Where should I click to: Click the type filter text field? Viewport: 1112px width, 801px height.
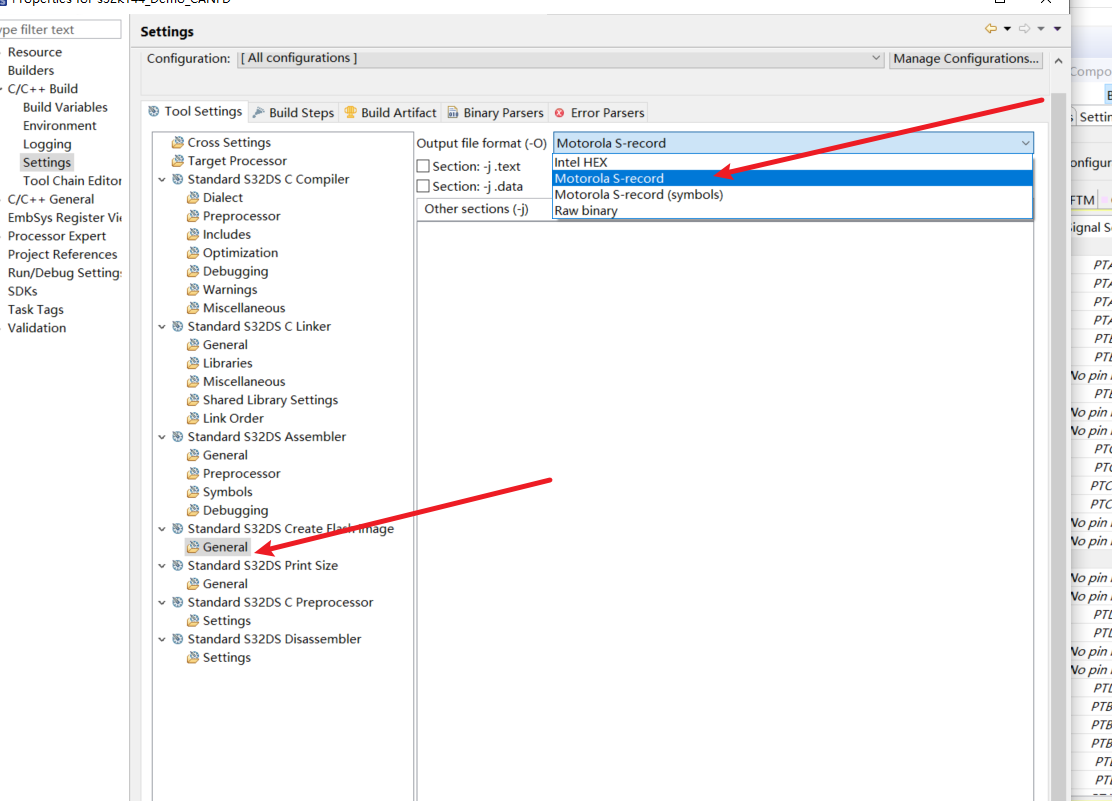pos(60,29)
